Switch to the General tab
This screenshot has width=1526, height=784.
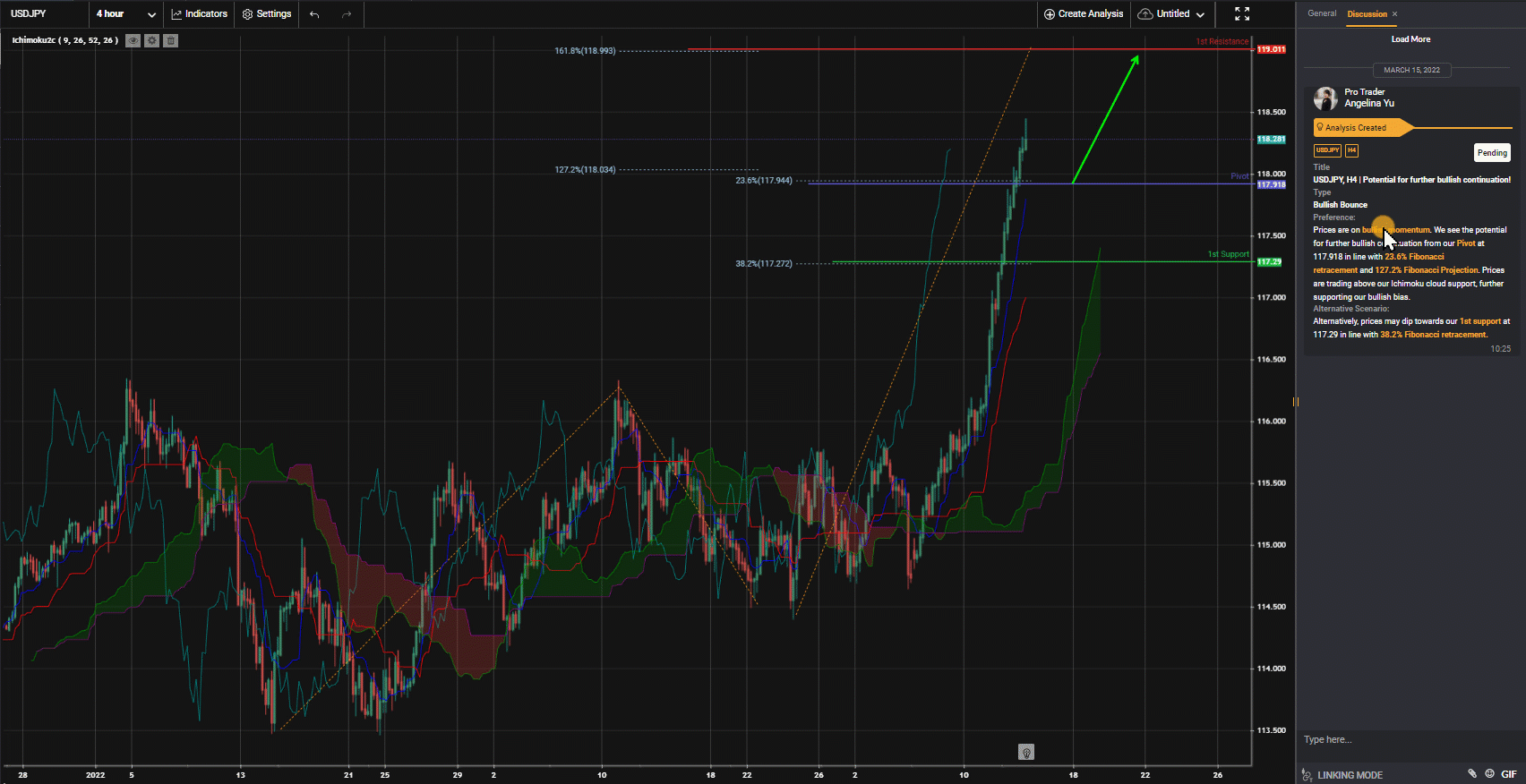[x=1322, y=13]
